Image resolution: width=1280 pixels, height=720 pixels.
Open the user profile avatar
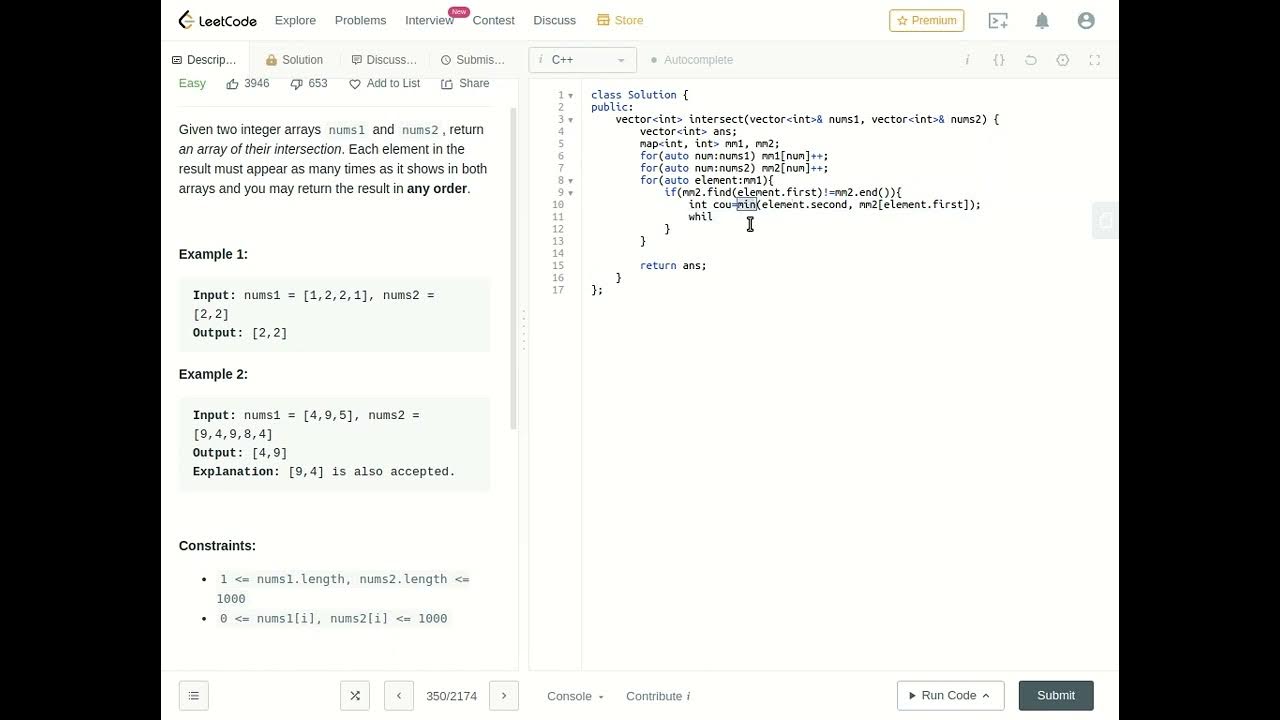coord(1086,20)
